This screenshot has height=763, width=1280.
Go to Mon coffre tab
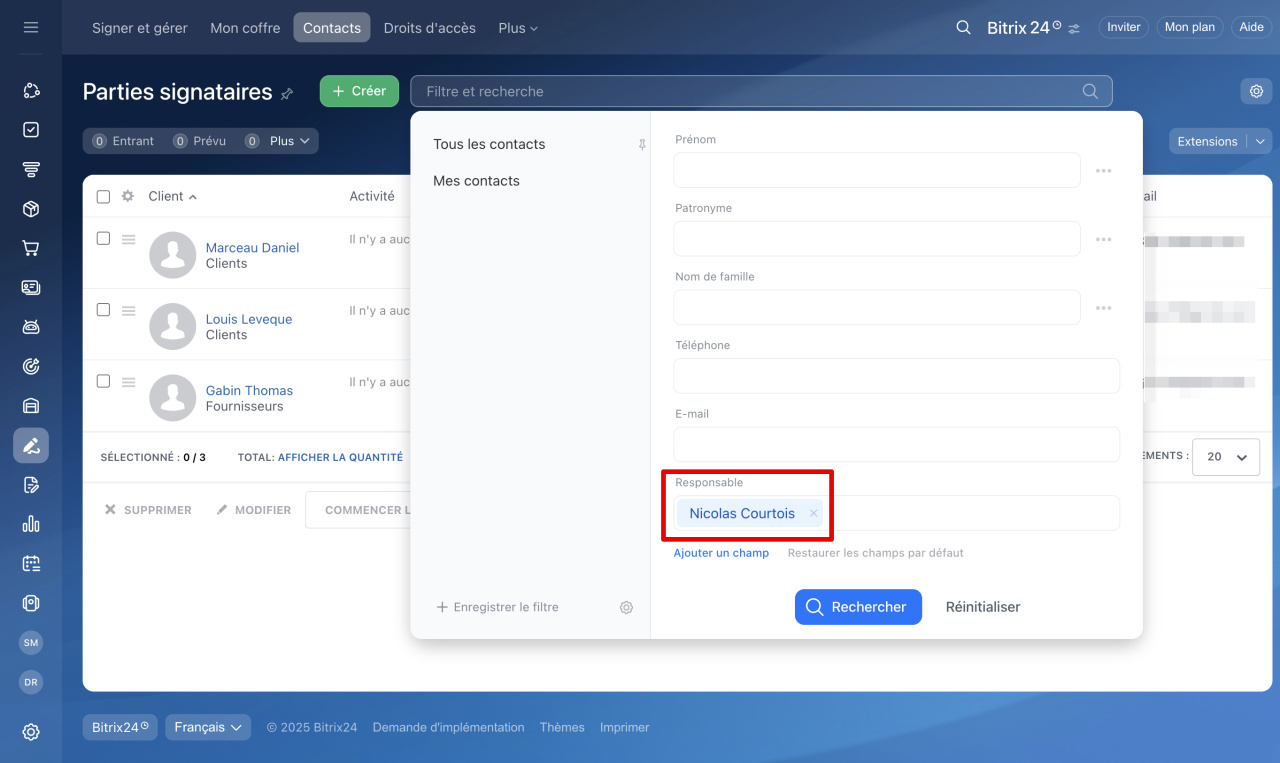[245, 28]
